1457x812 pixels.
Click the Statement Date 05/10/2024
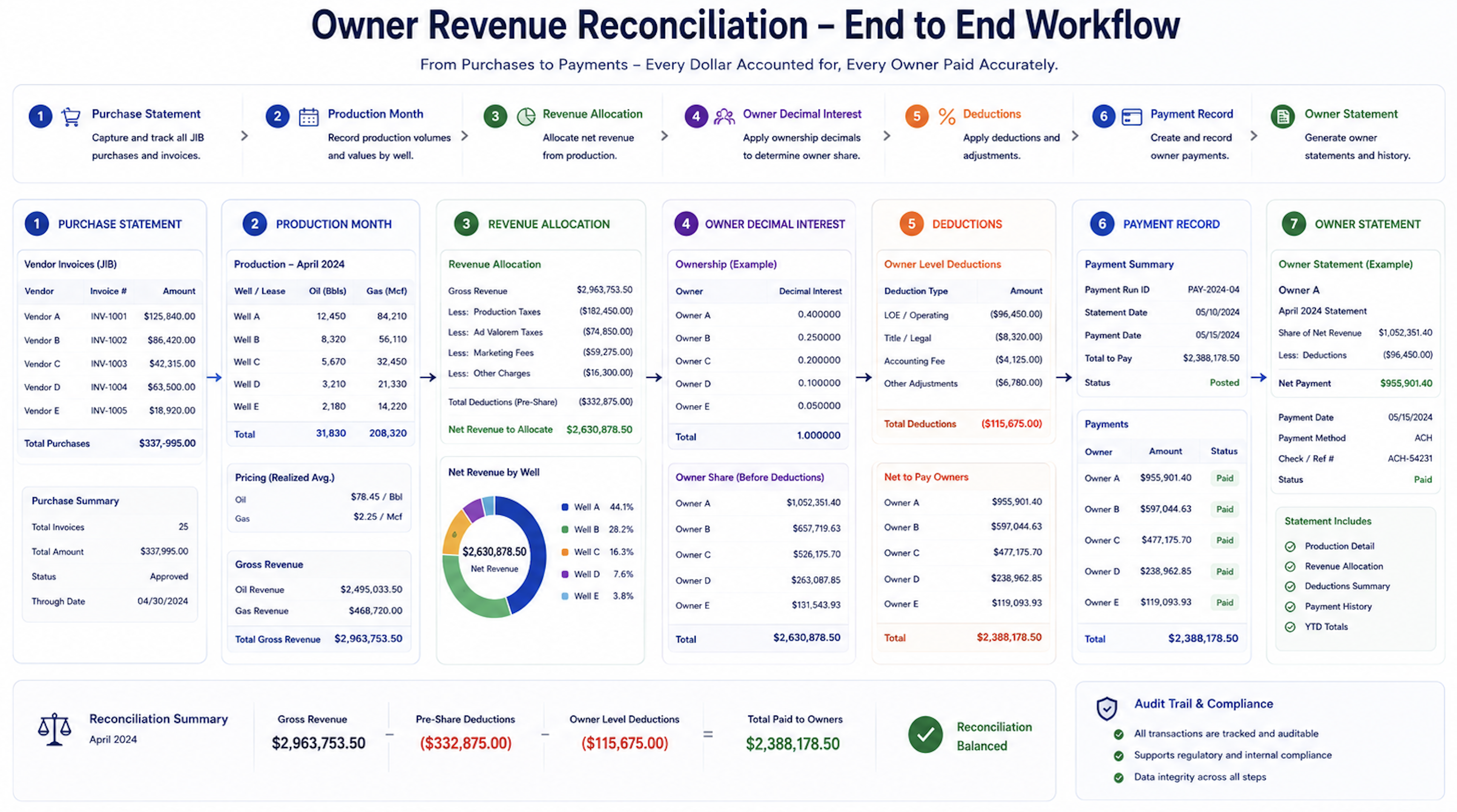[1217, 313]
